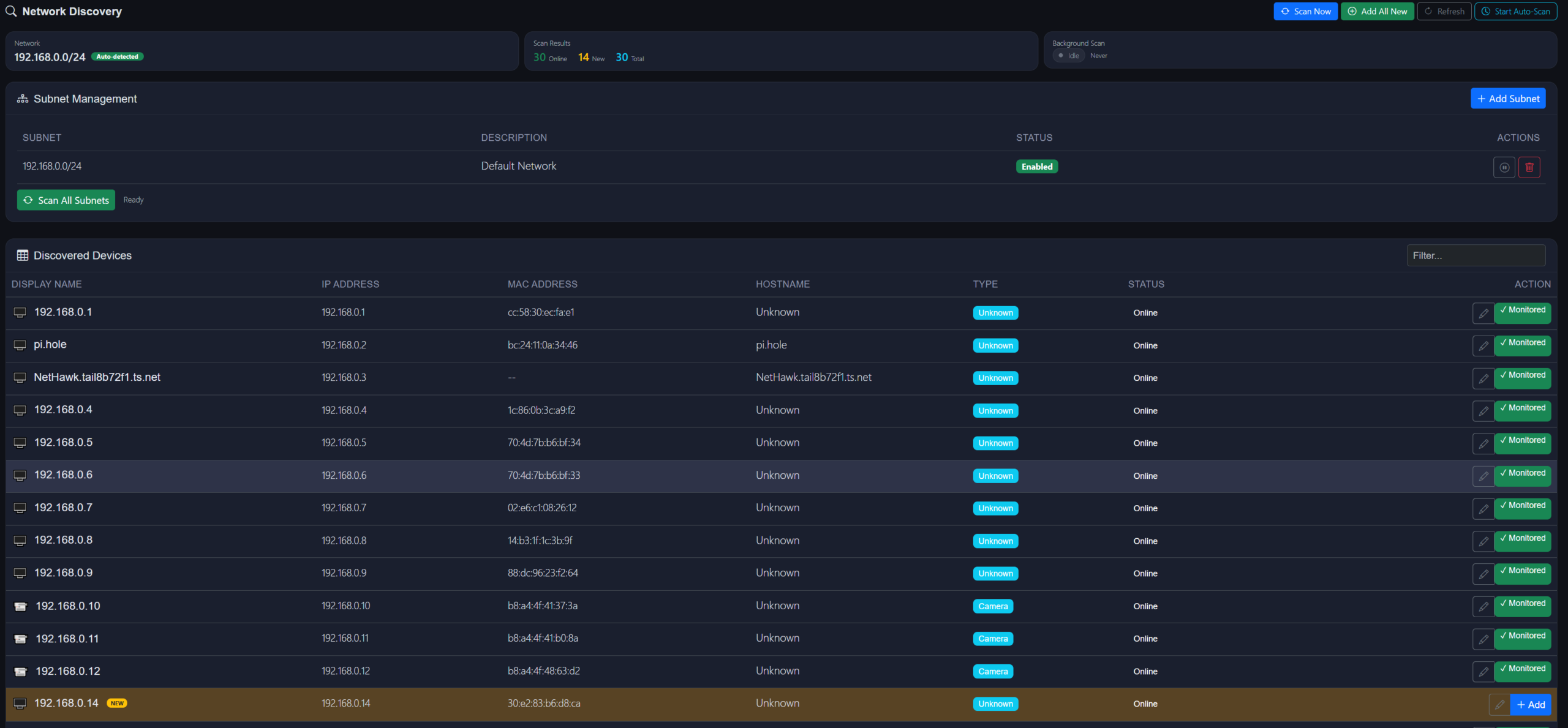The width and height of the screenshot is (1568, 728).
Task: Click the Network Discovery magnifier icon
Action: [x=11, y=11]
